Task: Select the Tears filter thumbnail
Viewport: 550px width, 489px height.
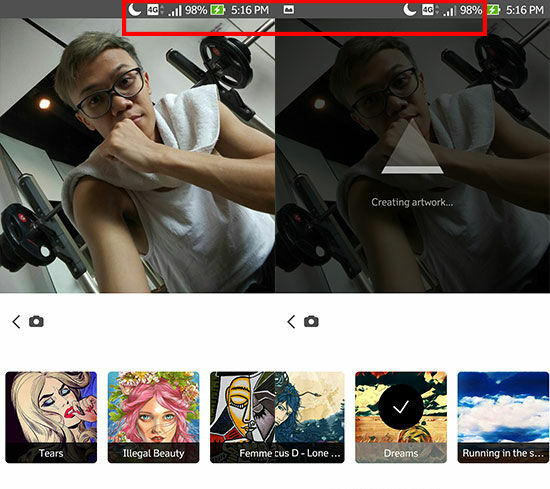Action: [x=51, y=417]
